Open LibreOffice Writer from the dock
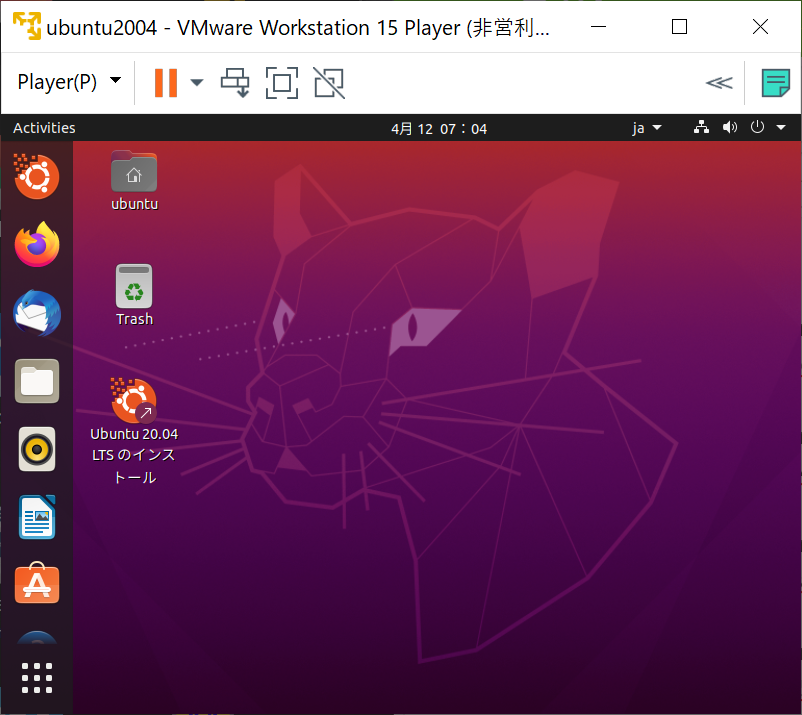Screen dimensions: 802x715 pyautogui.click(x=37, y=517)
